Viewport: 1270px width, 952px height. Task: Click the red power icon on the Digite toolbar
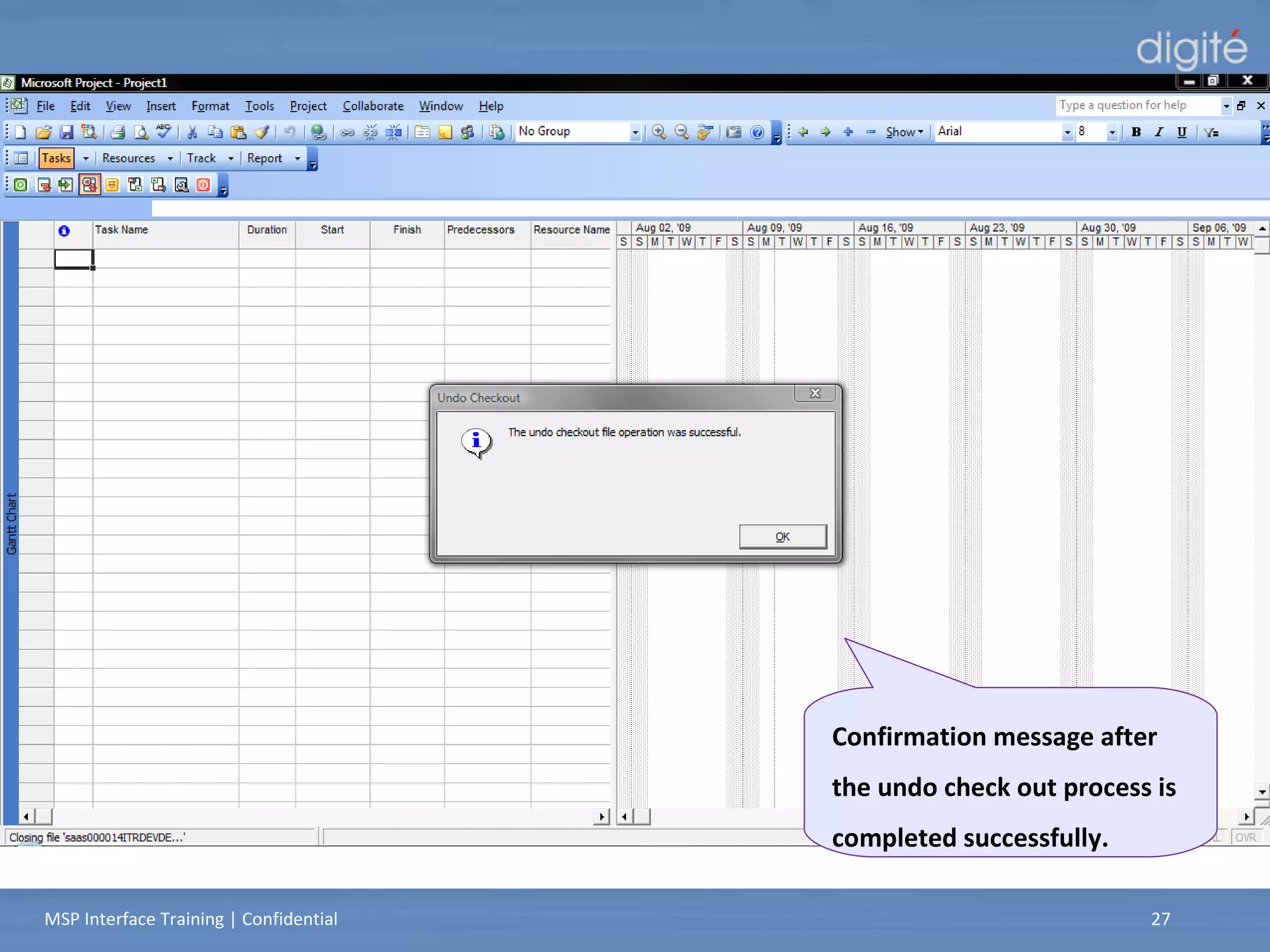(x=203, y=185)
